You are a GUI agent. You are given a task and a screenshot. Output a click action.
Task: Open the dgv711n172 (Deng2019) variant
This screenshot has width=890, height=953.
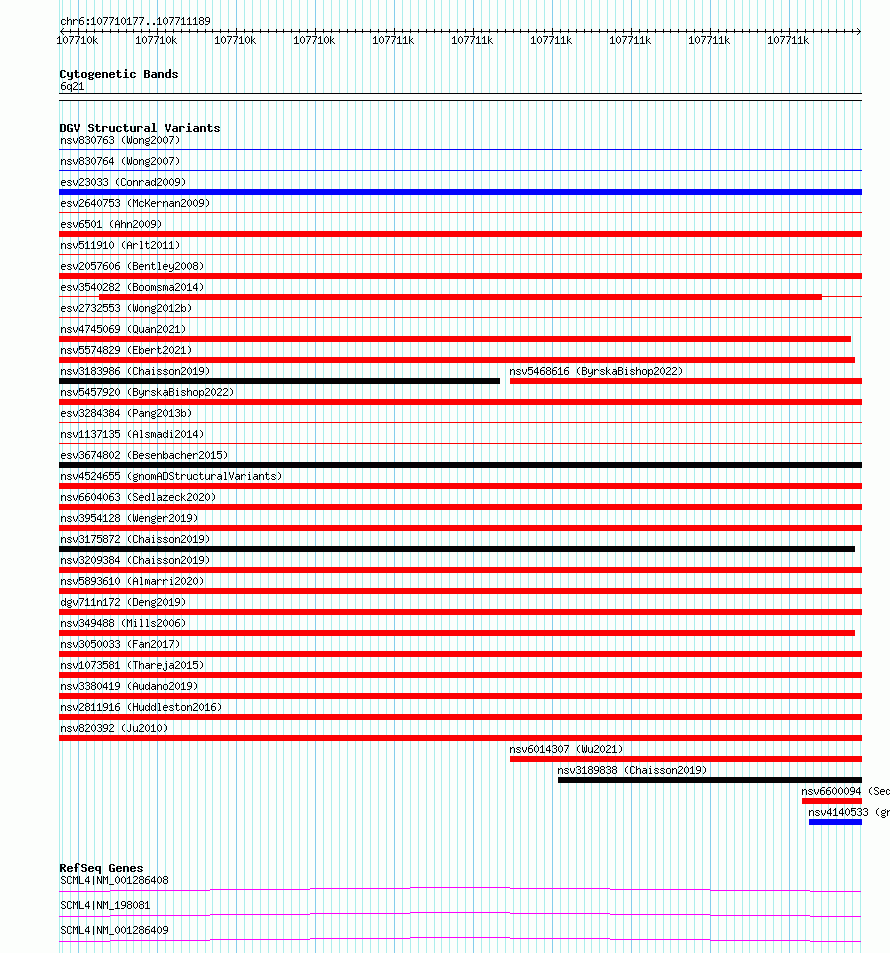point(123,602)
